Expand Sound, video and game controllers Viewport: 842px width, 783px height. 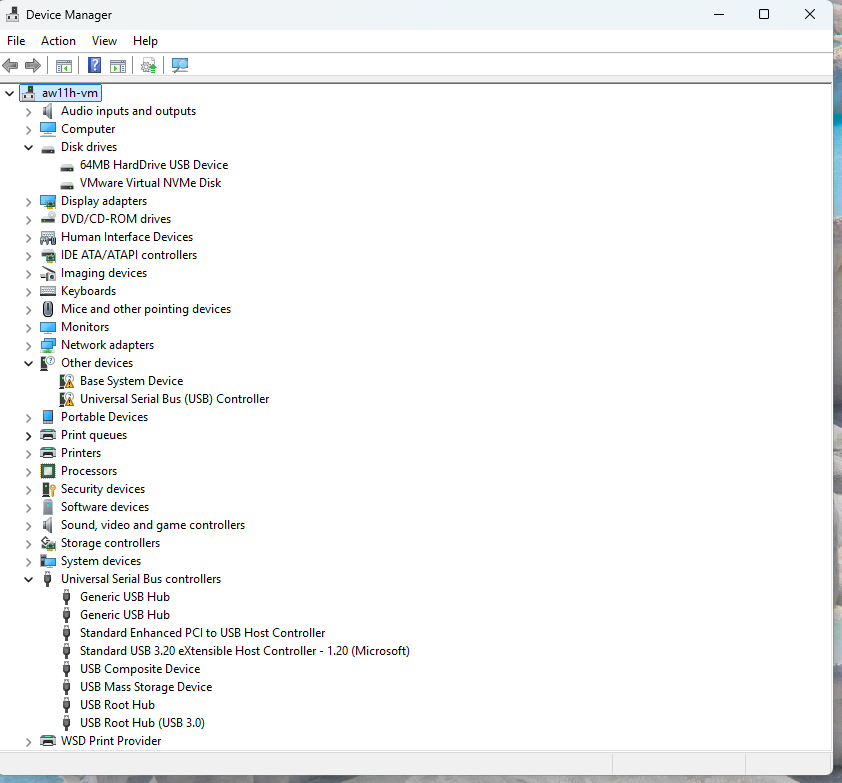click(28, 526)
